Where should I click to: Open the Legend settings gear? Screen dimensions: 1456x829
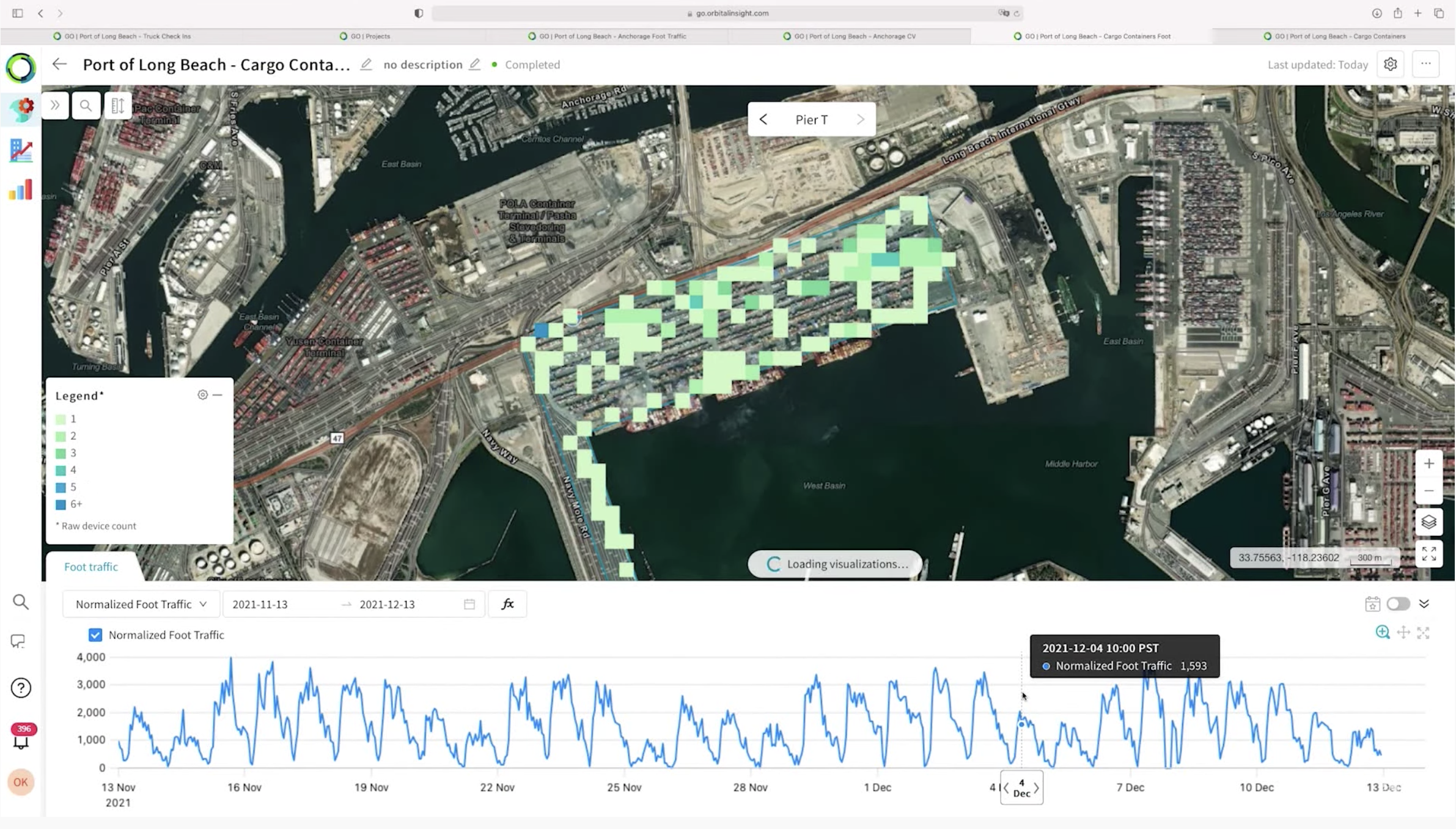[202, 395]
